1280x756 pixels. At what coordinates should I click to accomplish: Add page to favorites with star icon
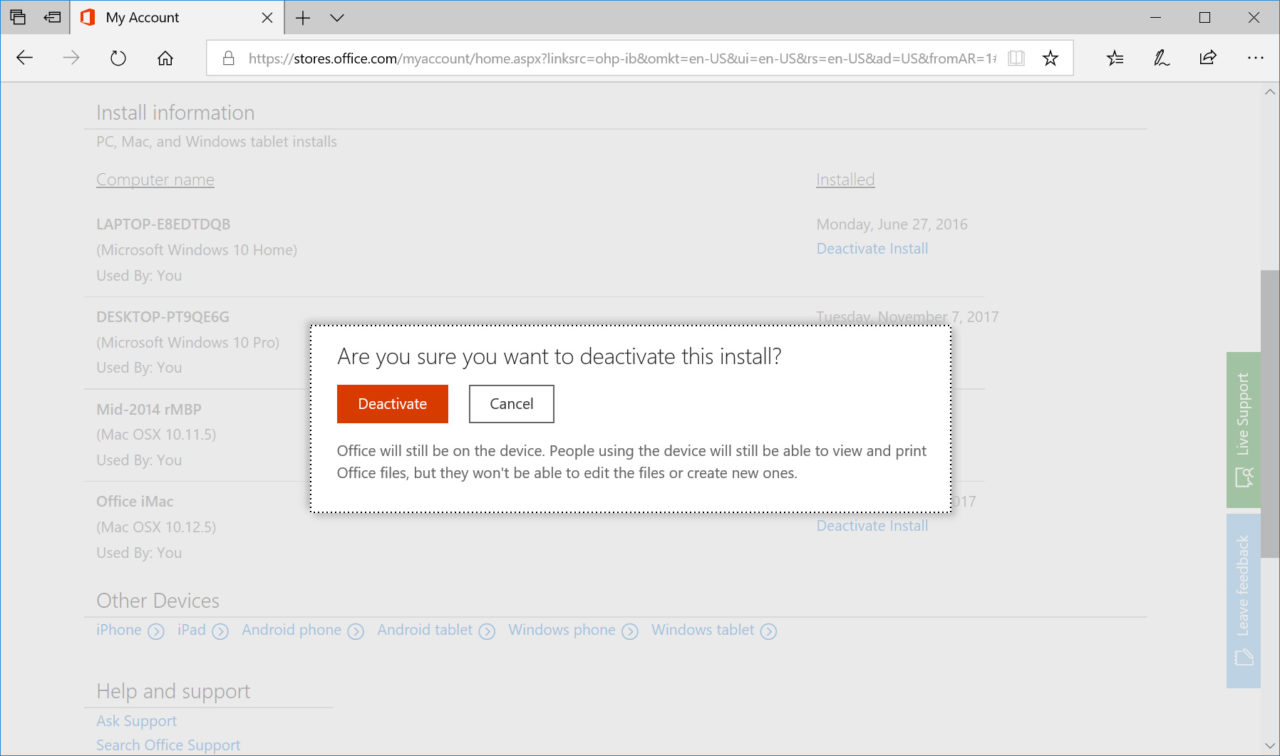pyautogui.click(x=1050, y=58)
